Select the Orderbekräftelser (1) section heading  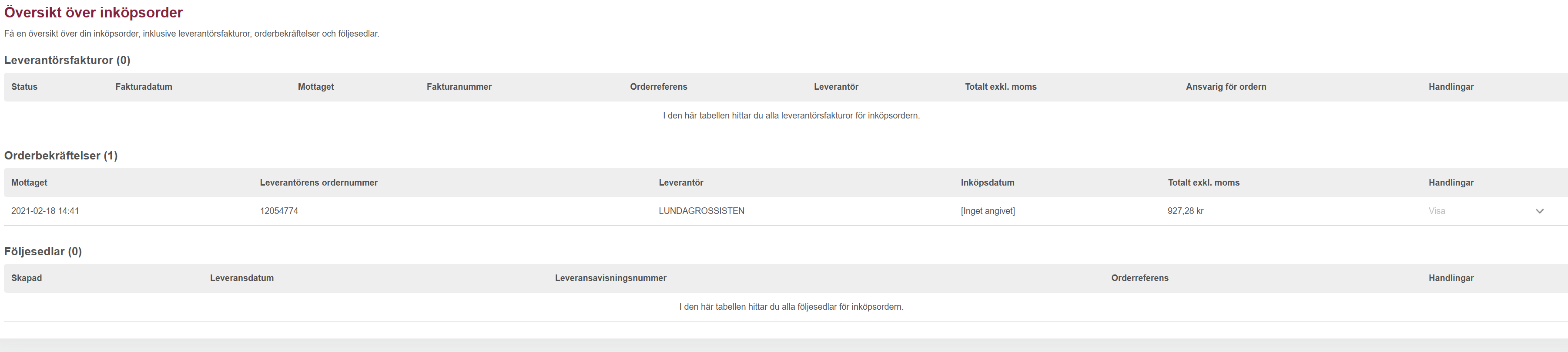(61, 156)
